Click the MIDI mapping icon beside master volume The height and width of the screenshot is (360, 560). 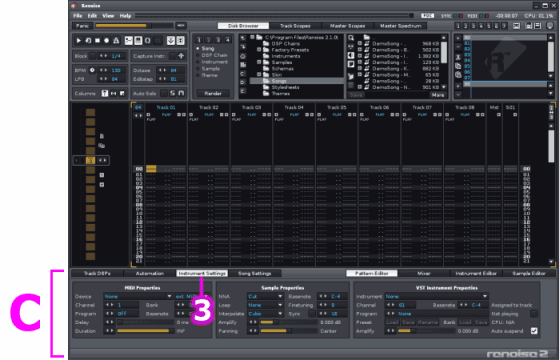tap(181, 26)
